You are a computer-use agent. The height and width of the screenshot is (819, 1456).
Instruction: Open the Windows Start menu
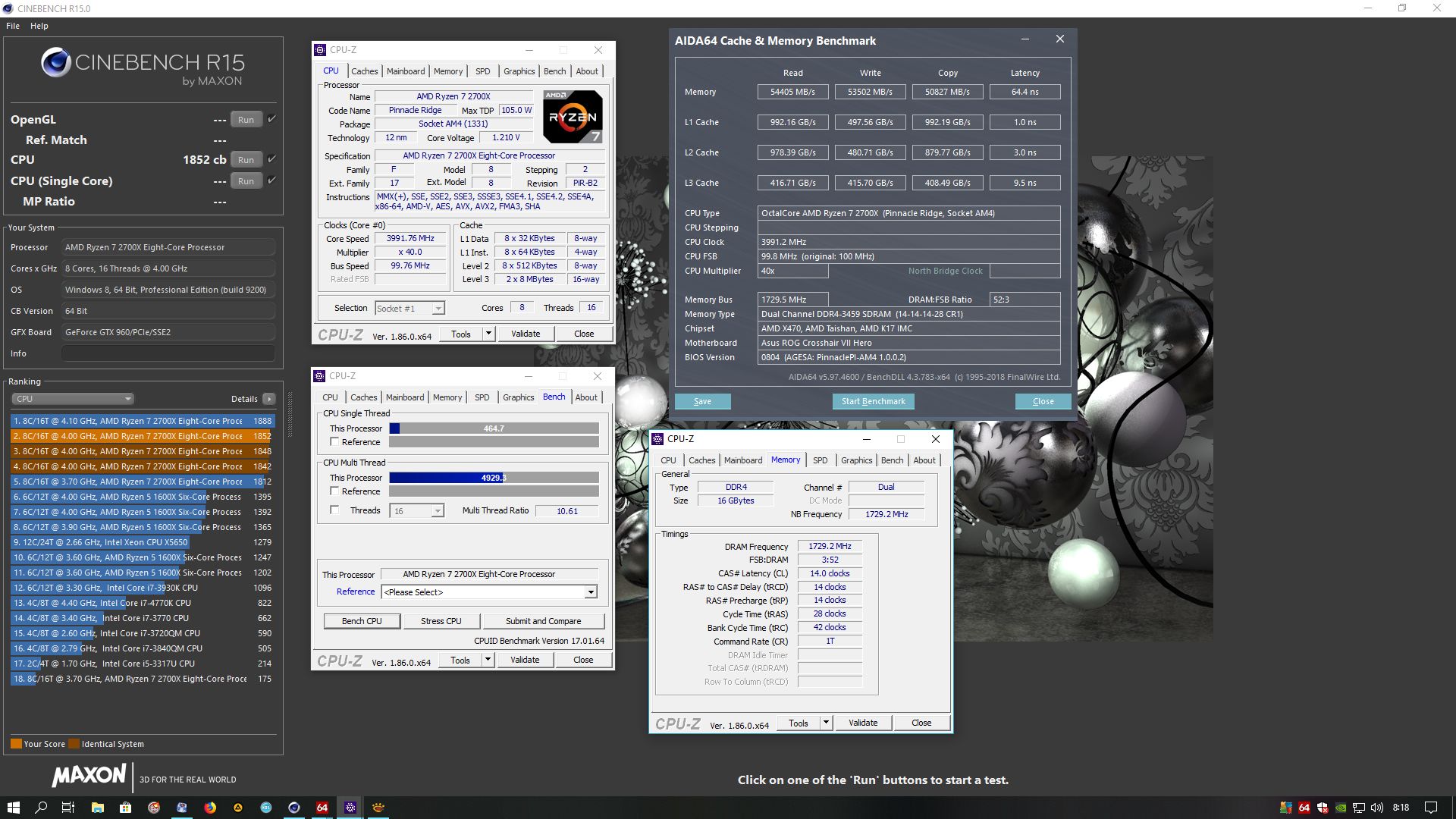point(13,807)
